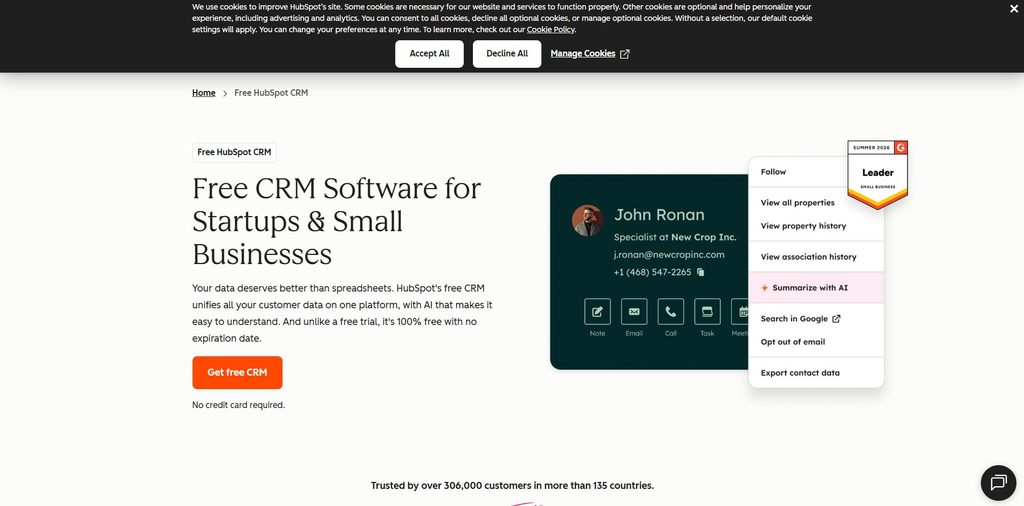Select View association history
Screen dimensions: 1024x506
point(808,257)
